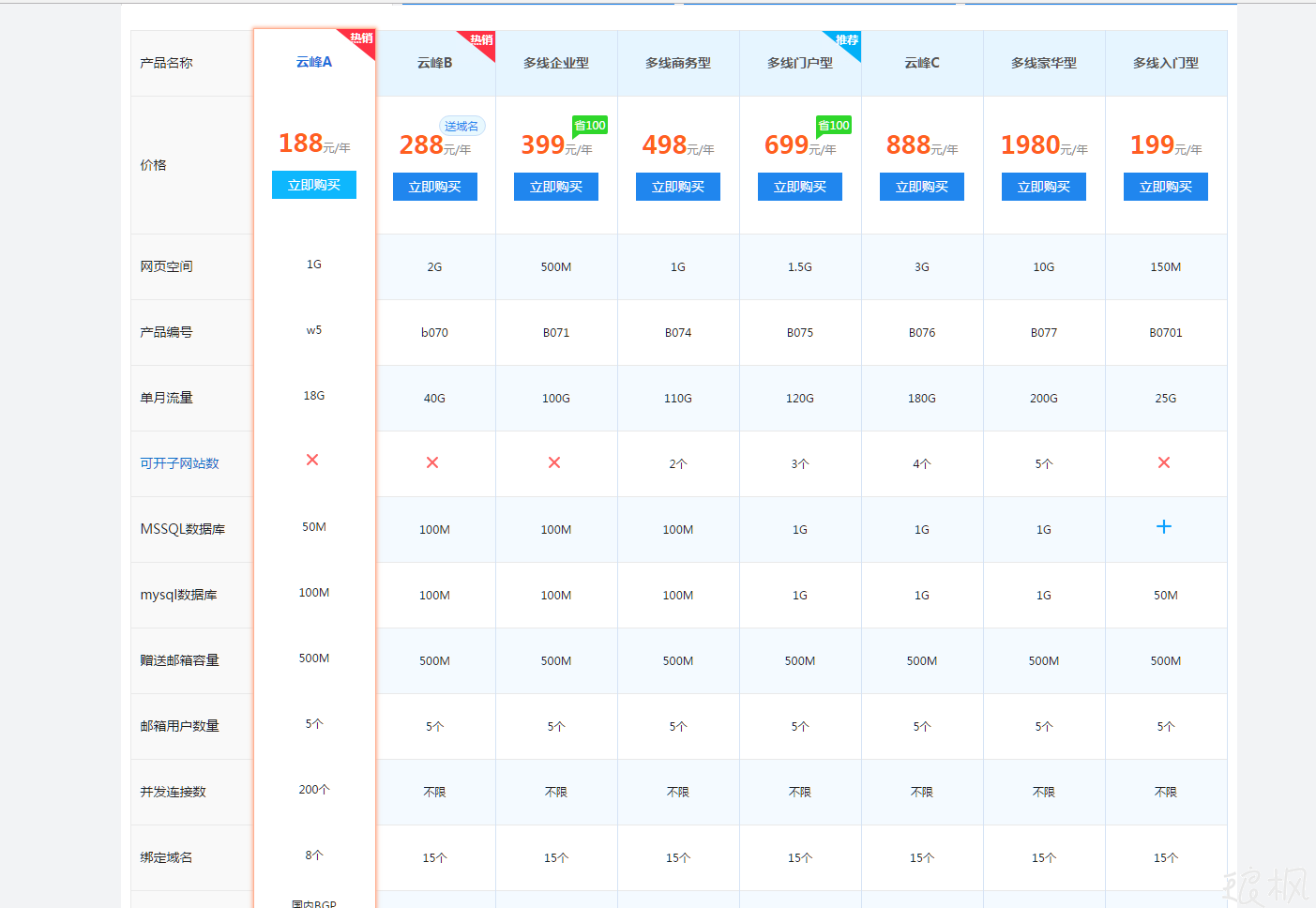The height and width of the screenshot is (908, 1316).
Task: Click the 绑定域名 row label
Action: (x=166, y=857)
